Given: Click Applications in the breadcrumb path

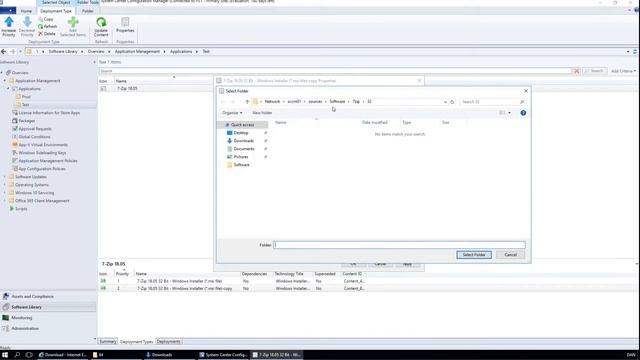Looking at the screenshot, I should pyautogui.click(x=181, y=51).
